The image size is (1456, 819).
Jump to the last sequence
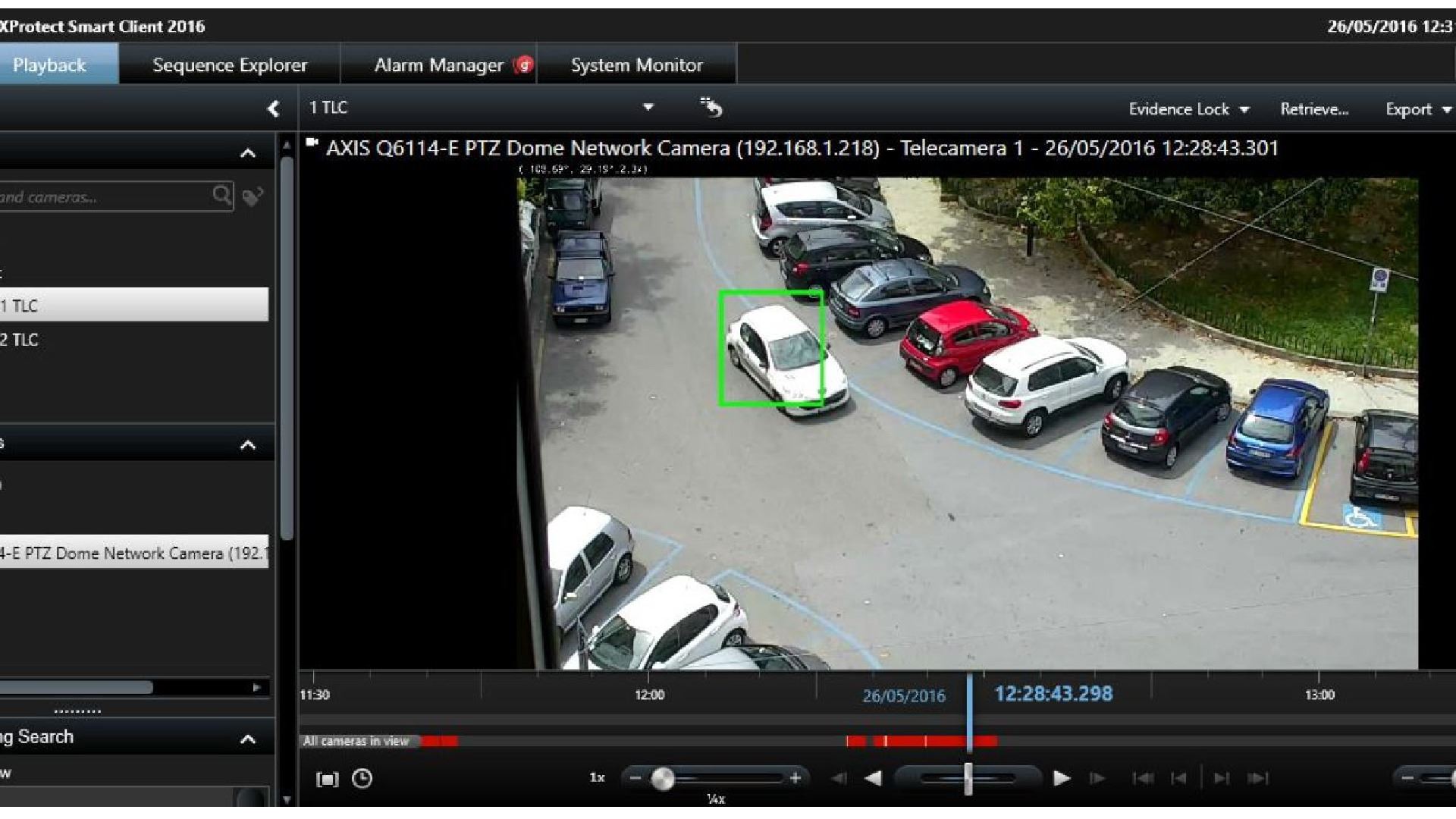click(x=1258, y=778)
